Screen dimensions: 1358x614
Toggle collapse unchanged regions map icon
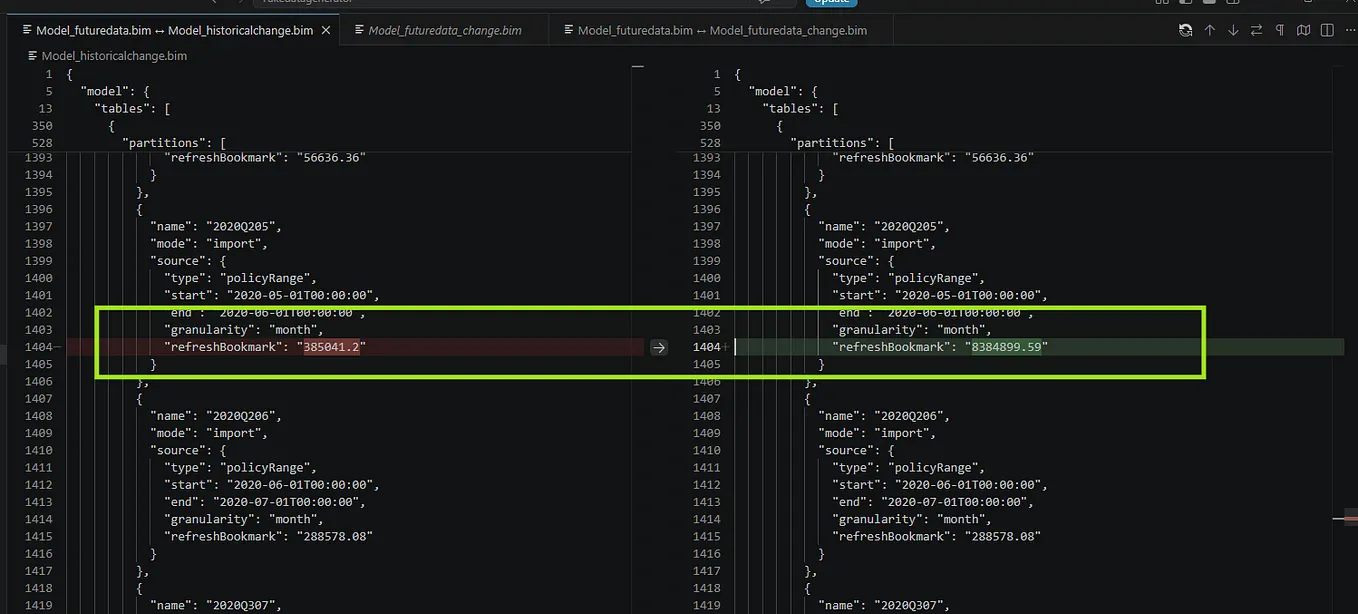click(1303, 30)
